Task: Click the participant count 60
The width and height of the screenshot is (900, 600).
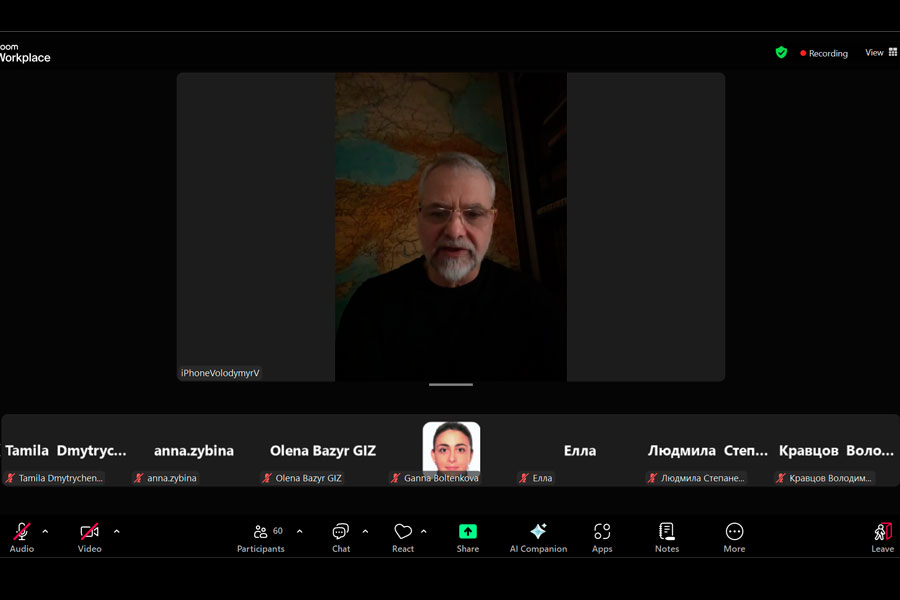Action: coord(278,531)
